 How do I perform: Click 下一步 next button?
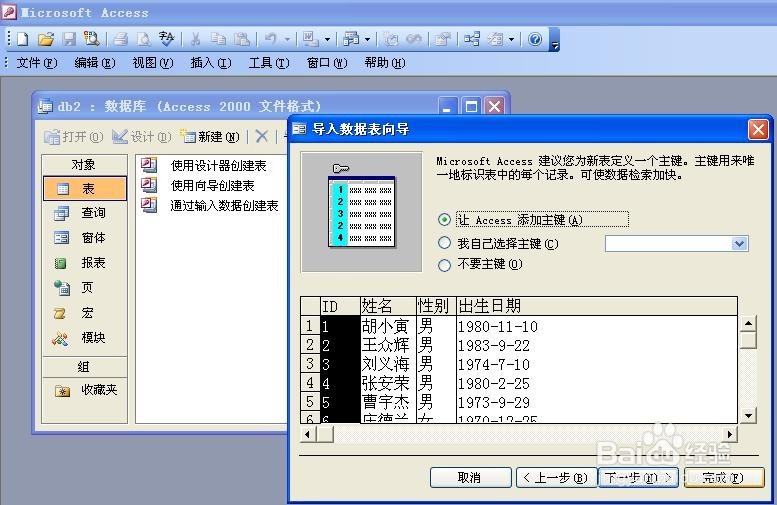click(639, 478)
